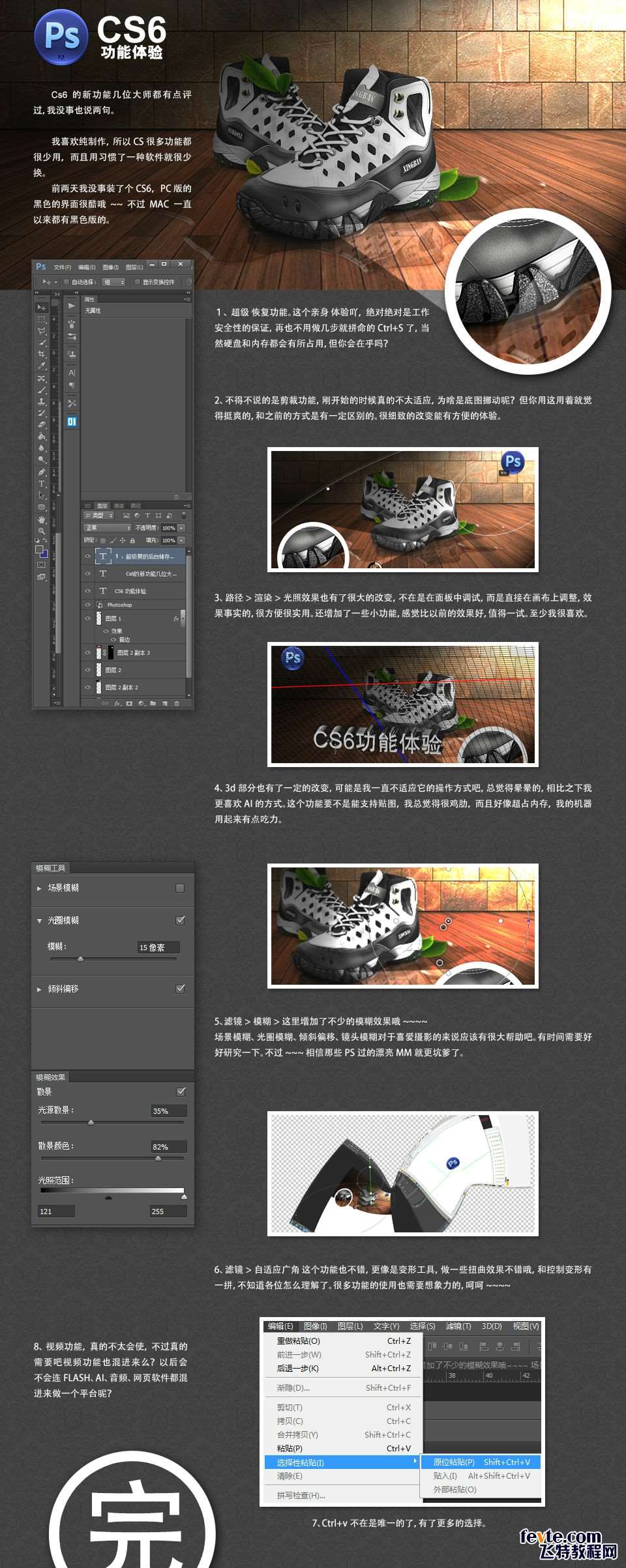Choose 粘贴(P) from edit menu
626x1568 pixels.
[x=344, y=1448]
